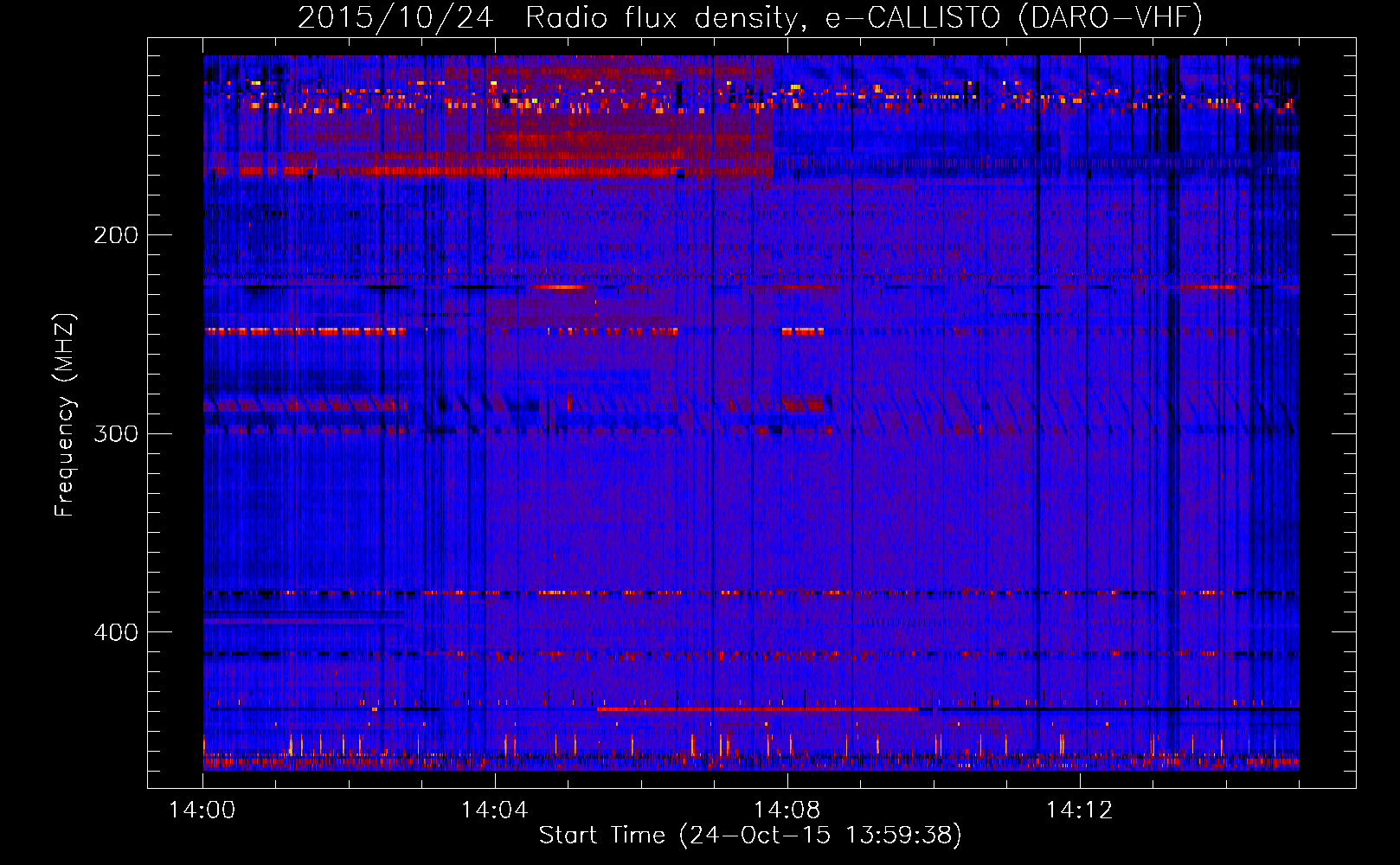Click the orange burst near 225 MHz at 14:05
This screenshot has width=1400, height=865.
point(559,287)
